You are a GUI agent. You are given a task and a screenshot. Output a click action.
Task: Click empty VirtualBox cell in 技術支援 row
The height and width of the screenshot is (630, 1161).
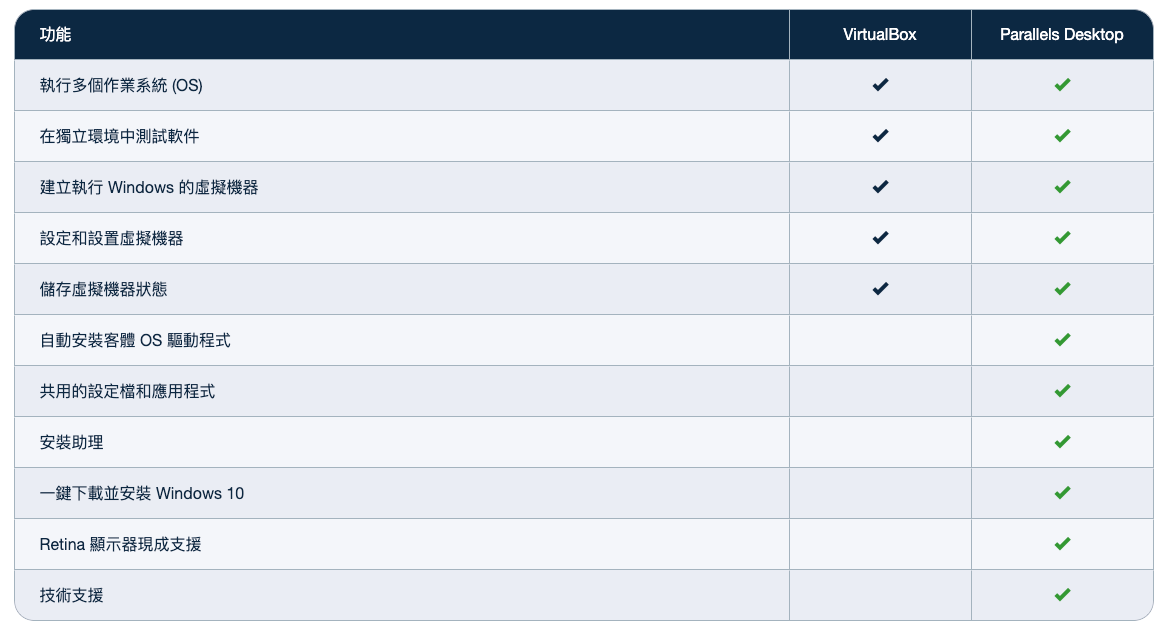pos(880,595)
